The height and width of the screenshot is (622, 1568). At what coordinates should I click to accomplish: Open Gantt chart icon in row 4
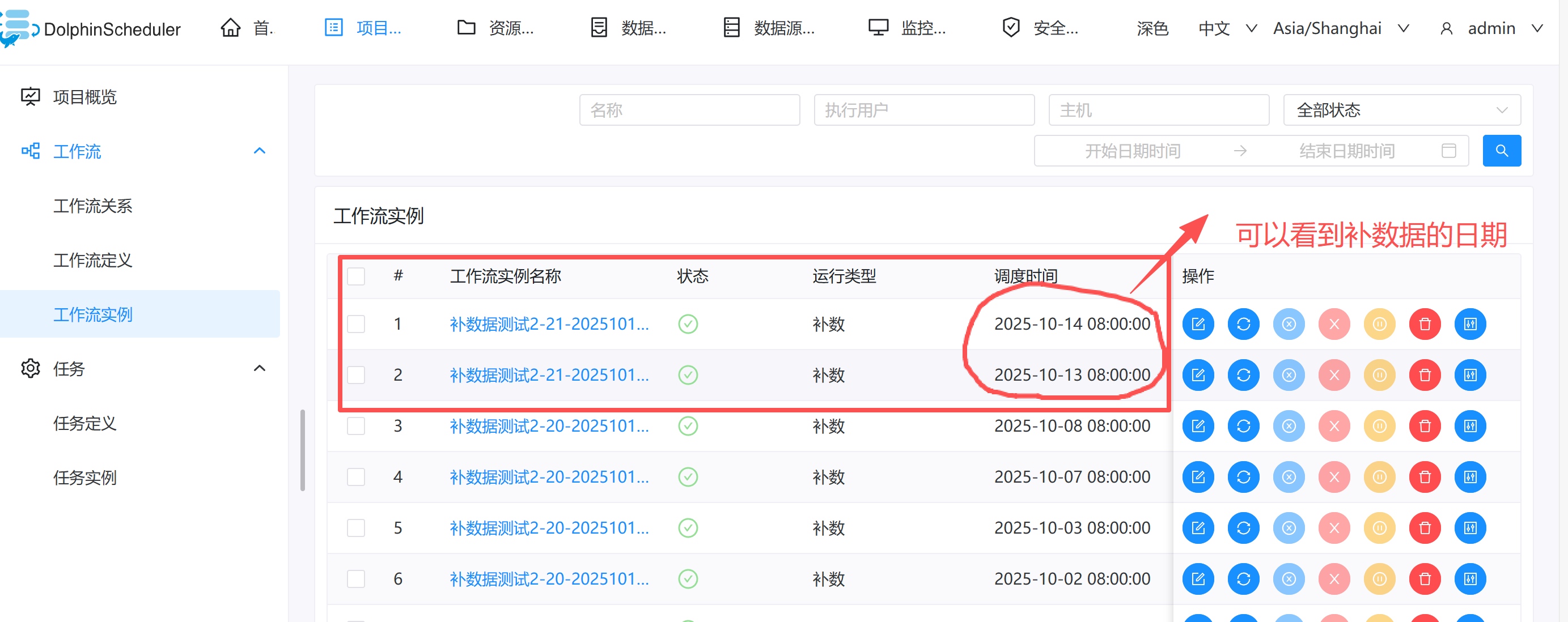(1469, 478)
